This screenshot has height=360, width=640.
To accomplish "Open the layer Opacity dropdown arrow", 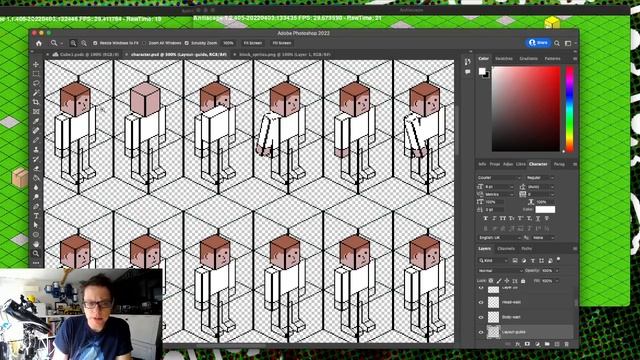I will pyautogui.click(x=557, y=271).
